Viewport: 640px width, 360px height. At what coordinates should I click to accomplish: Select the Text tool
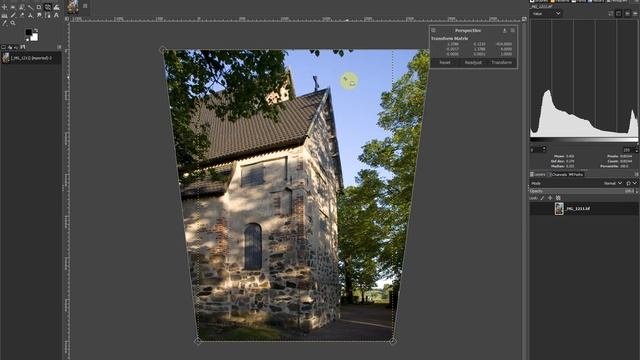[56, 15]
